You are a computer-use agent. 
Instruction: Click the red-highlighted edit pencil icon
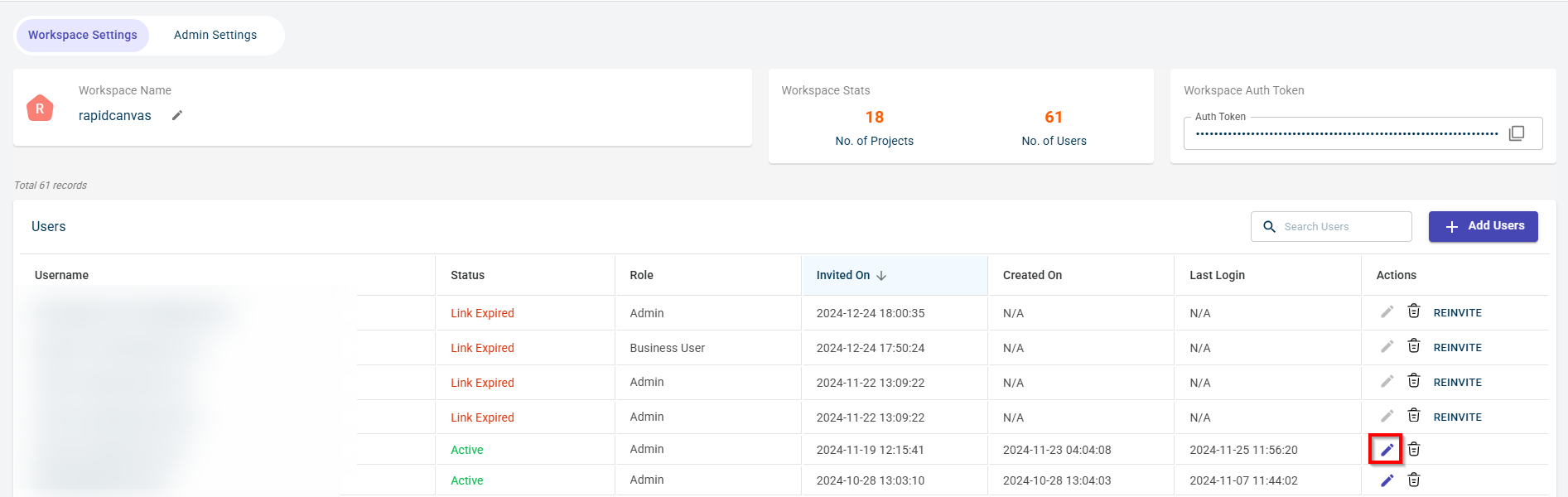(x=1386, y=450)
